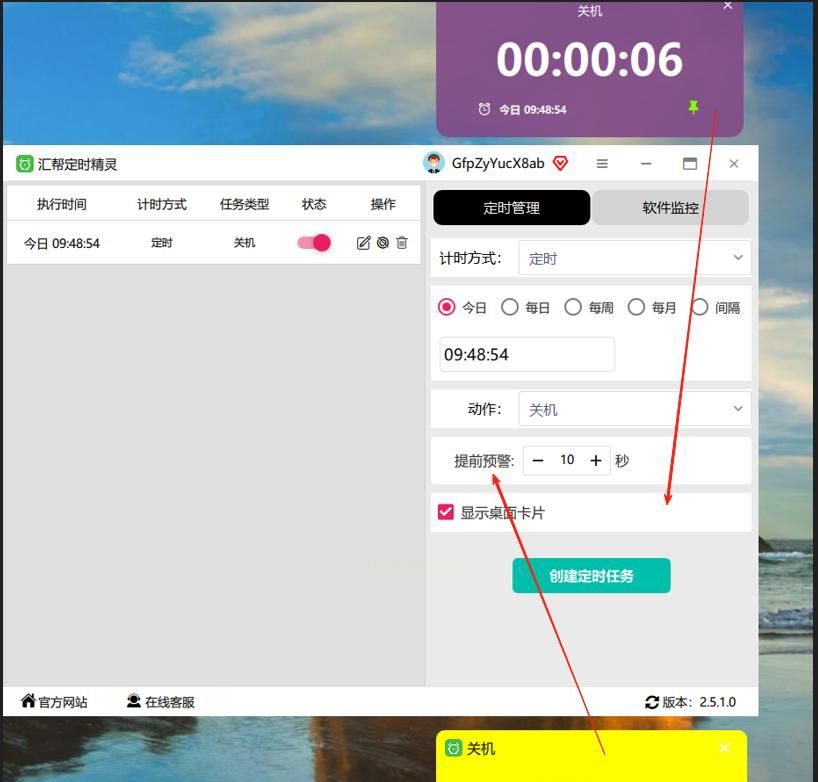This screenshot has height=782, width=818.
Task: Open the 计时方式 dropdown
Action: (634, 257)
